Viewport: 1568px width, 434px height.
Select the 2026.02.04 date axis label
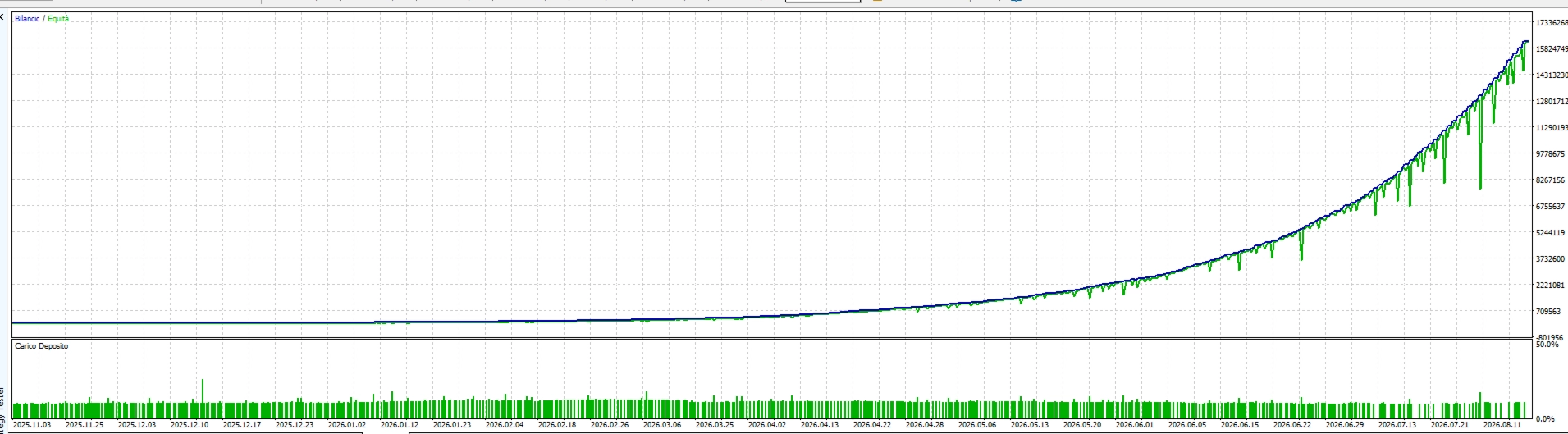[505, 425]
